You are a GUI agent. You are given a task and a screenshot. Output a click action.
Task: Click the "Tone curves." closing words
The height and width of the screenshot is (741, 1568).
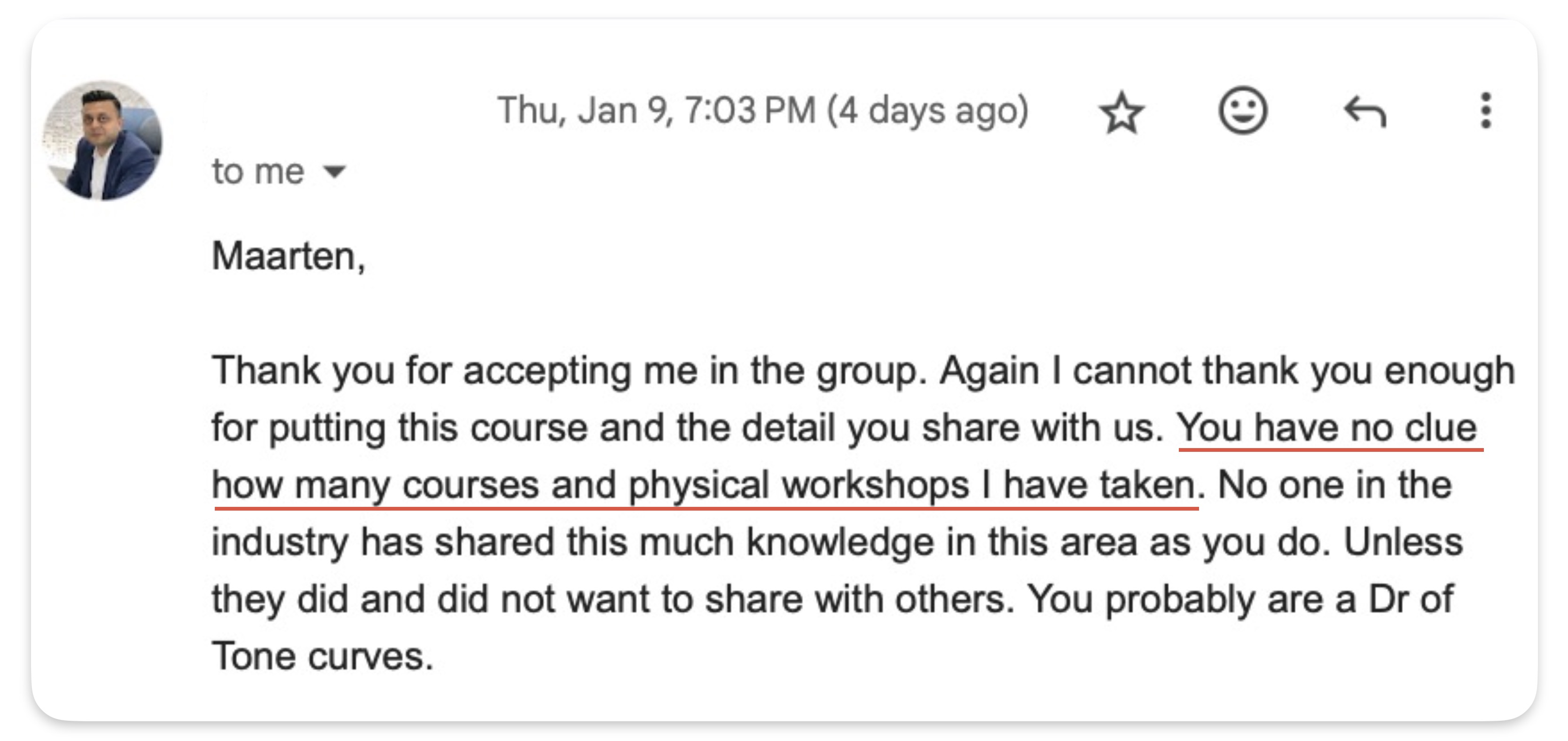pyautogui.click(x=322, y=656)
